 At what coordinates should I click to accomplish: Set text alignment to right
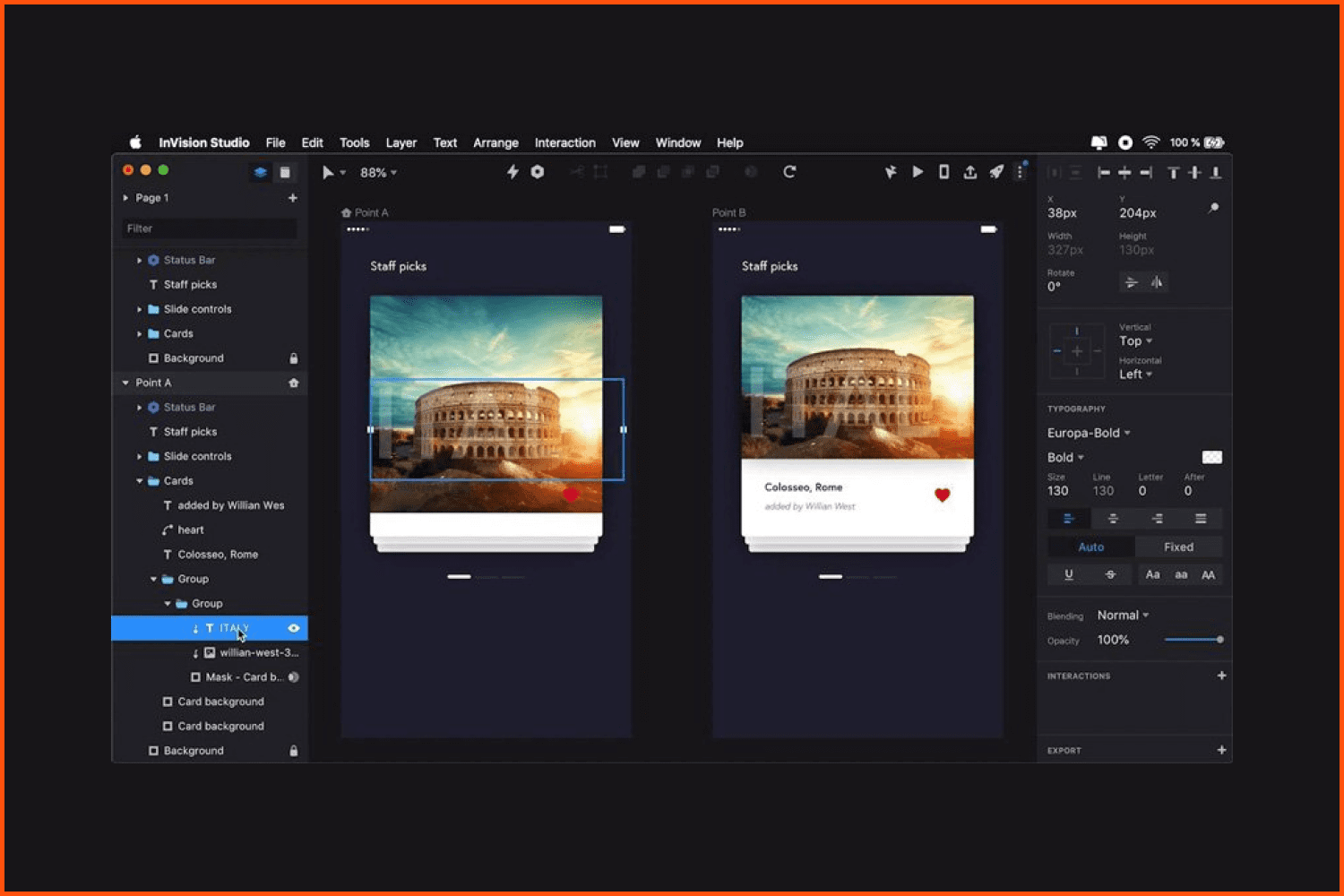1157,519
